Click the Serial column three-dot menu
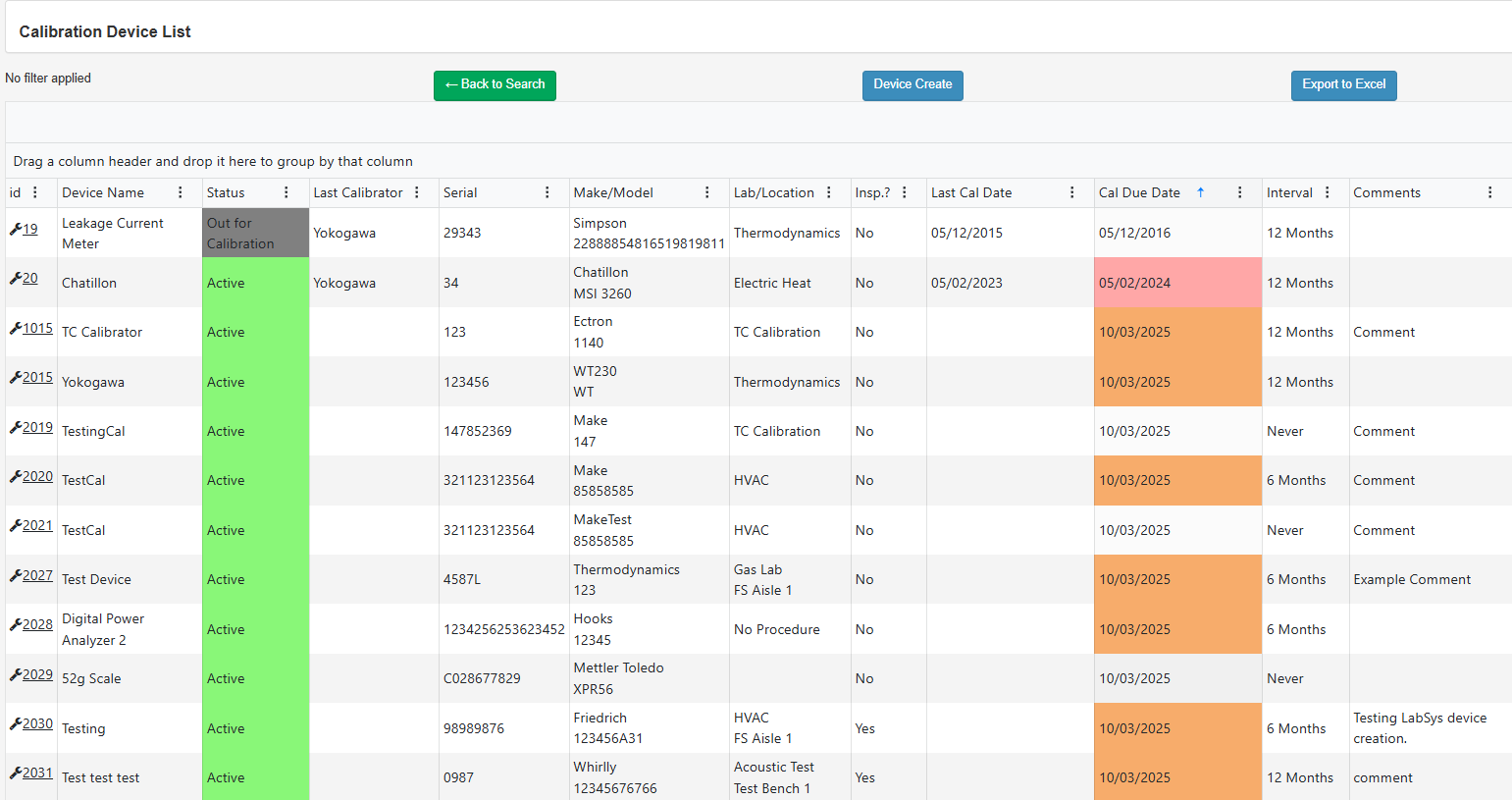The width and height of the screenshot is (1512, 800). 547,192
